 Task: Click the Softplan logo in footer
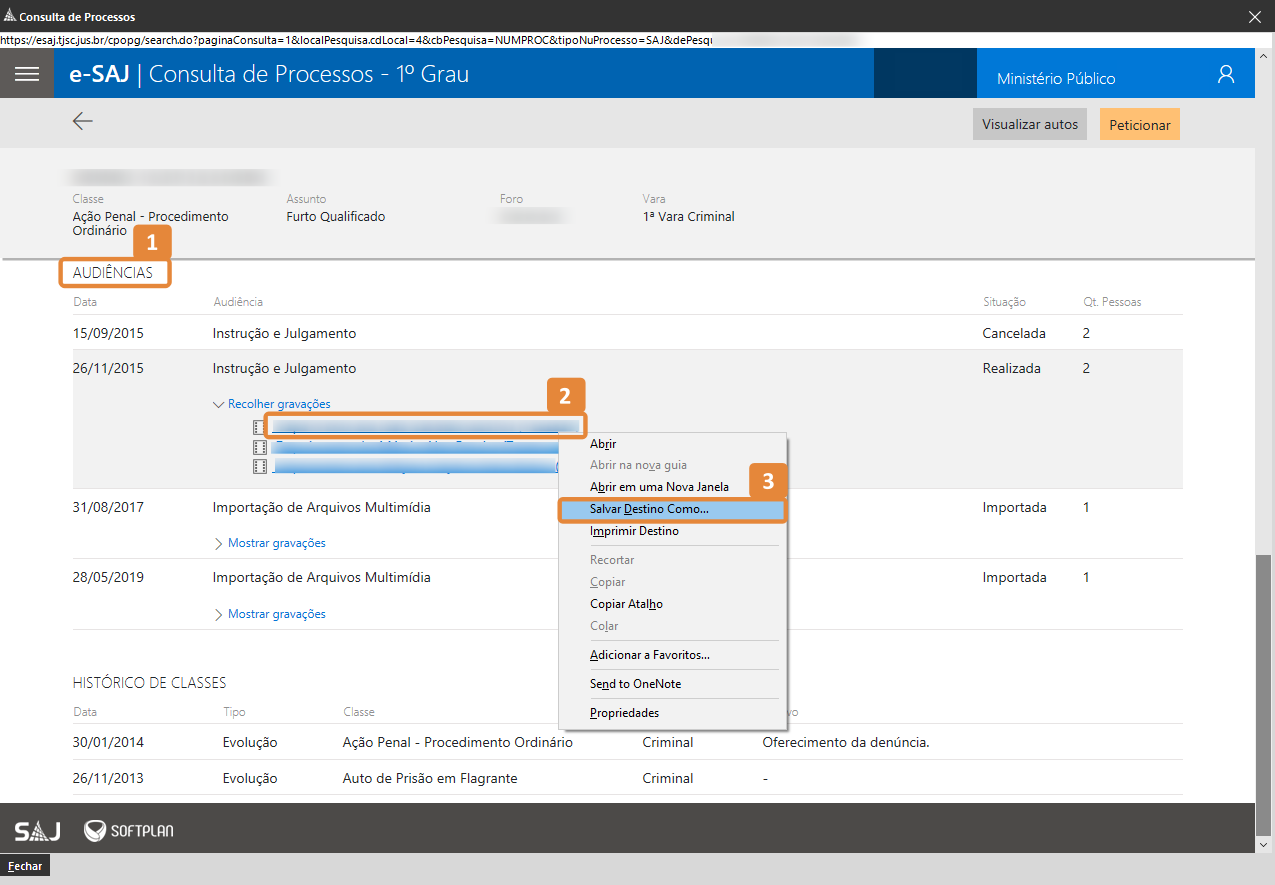pos(129,831)
